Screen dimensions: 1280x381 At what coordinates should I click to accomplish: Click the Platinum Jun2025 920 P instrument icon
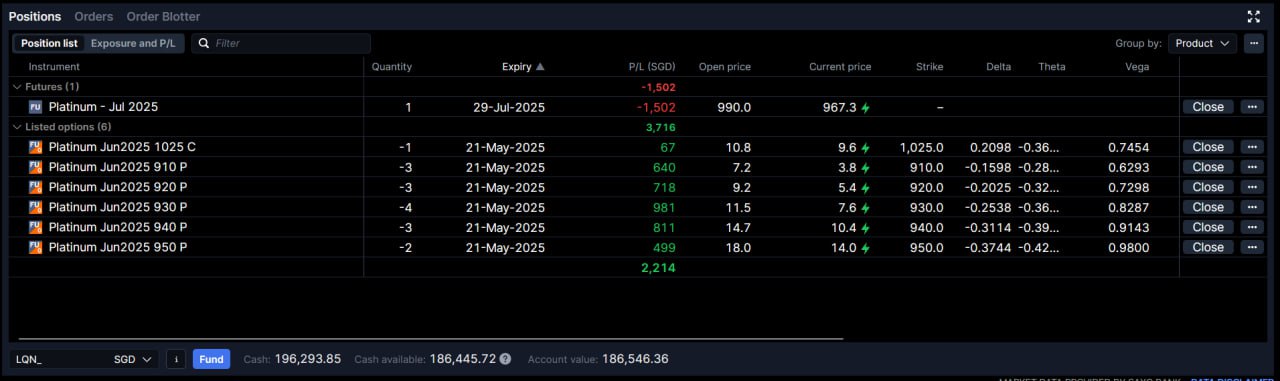pos(35,187)
